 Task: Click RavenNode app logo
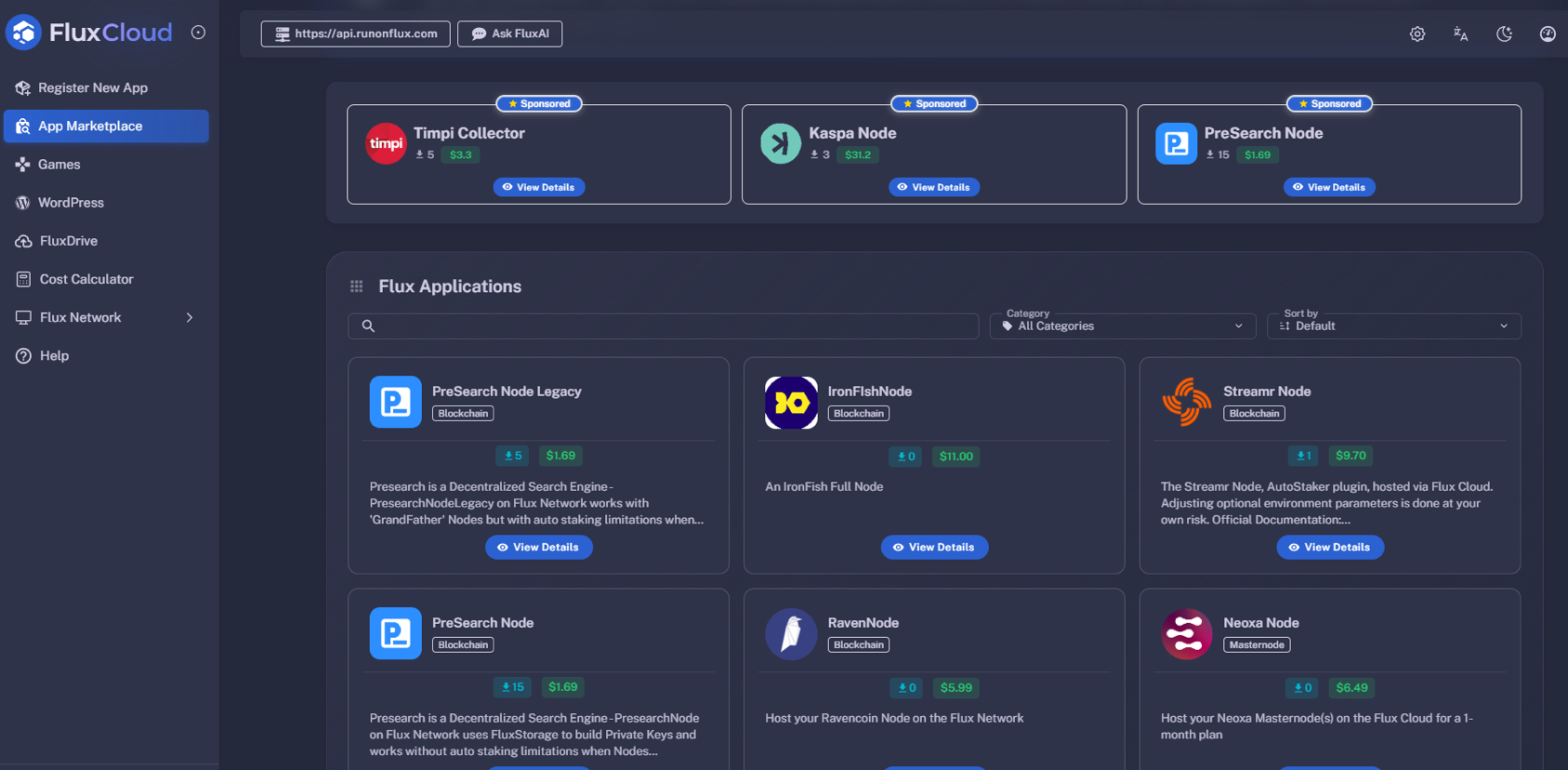point(791,633)
